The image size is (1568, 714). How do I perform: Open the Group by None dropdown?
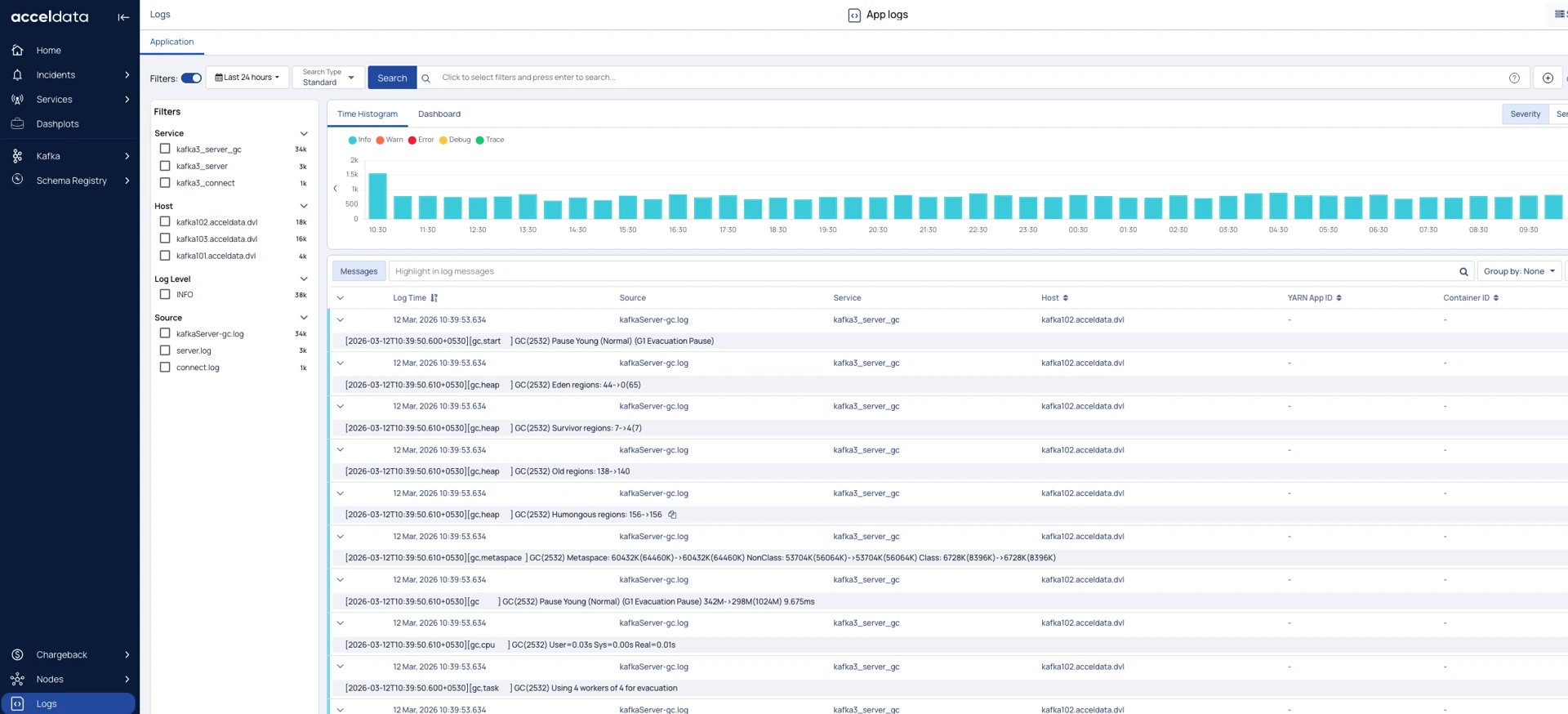[x=1518, y=271]
